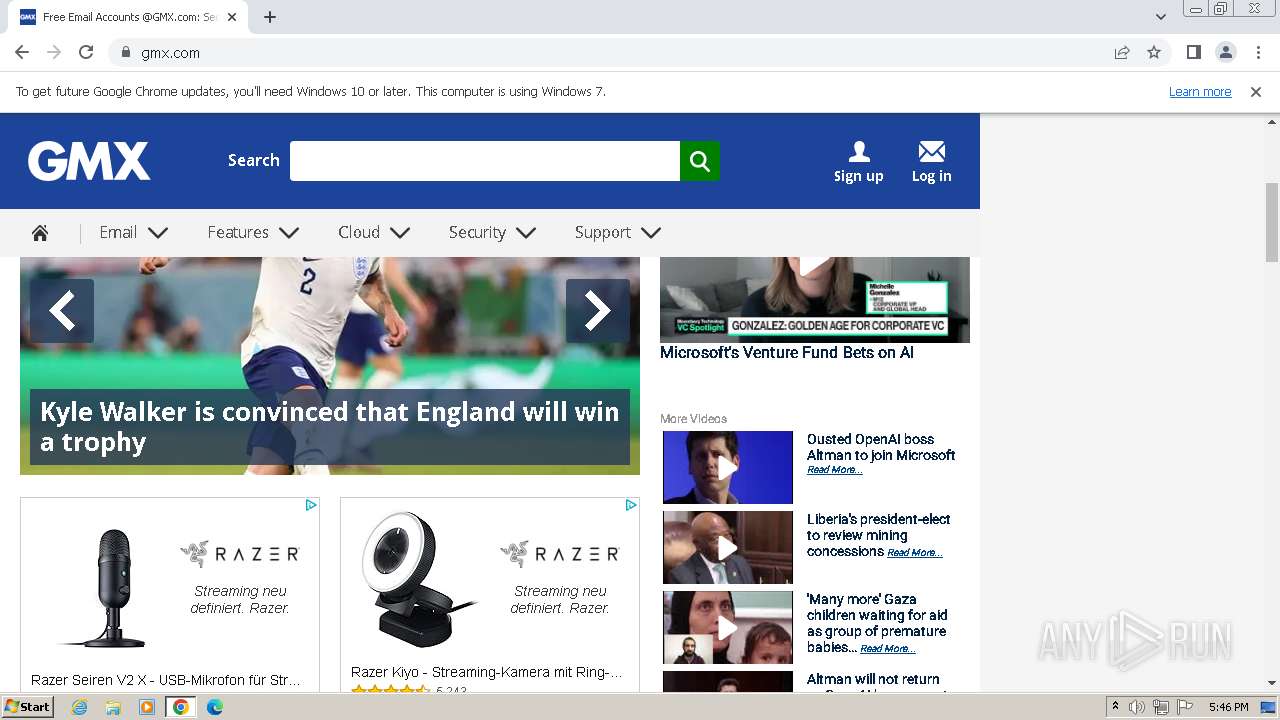Click the AdChoices icon on Razer Kiyo ad
Image resolution: width=1280 pixels, height=720 pixels.
point(631,505)
